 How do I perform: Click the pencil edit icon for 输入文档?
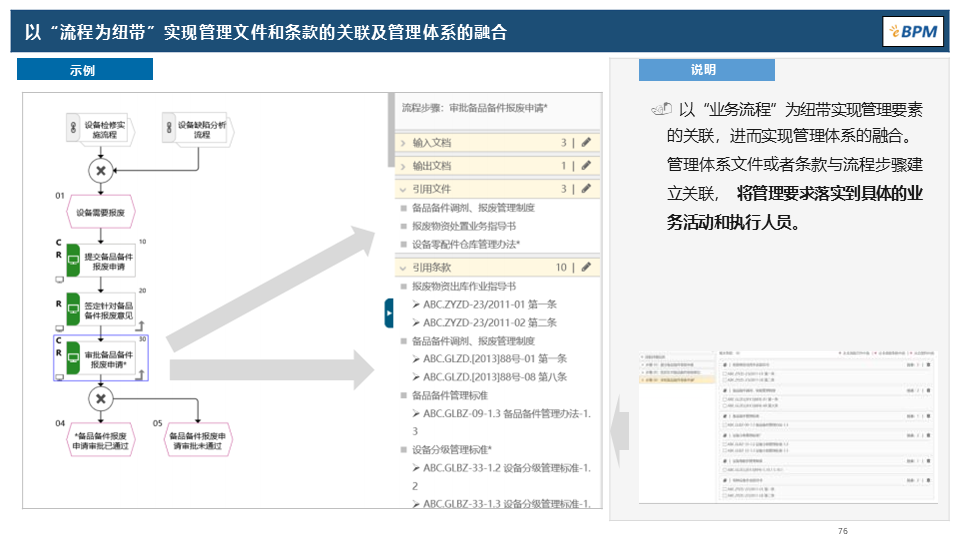pos(586,142)
